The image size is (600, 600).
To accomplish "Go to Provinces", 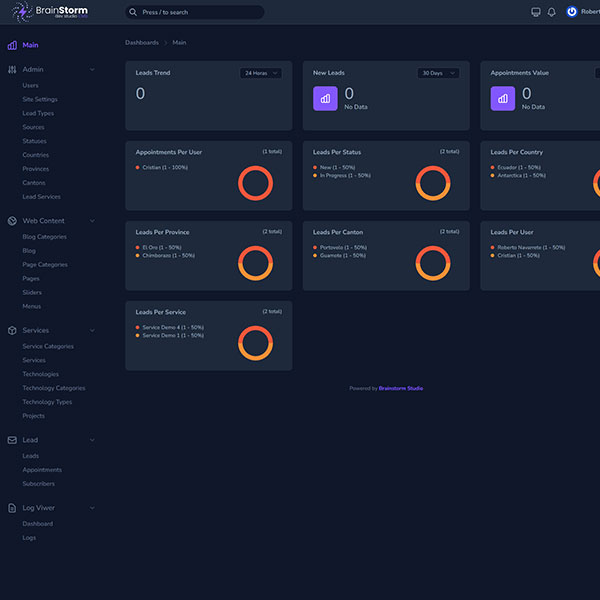I will (x=36, y=169).
